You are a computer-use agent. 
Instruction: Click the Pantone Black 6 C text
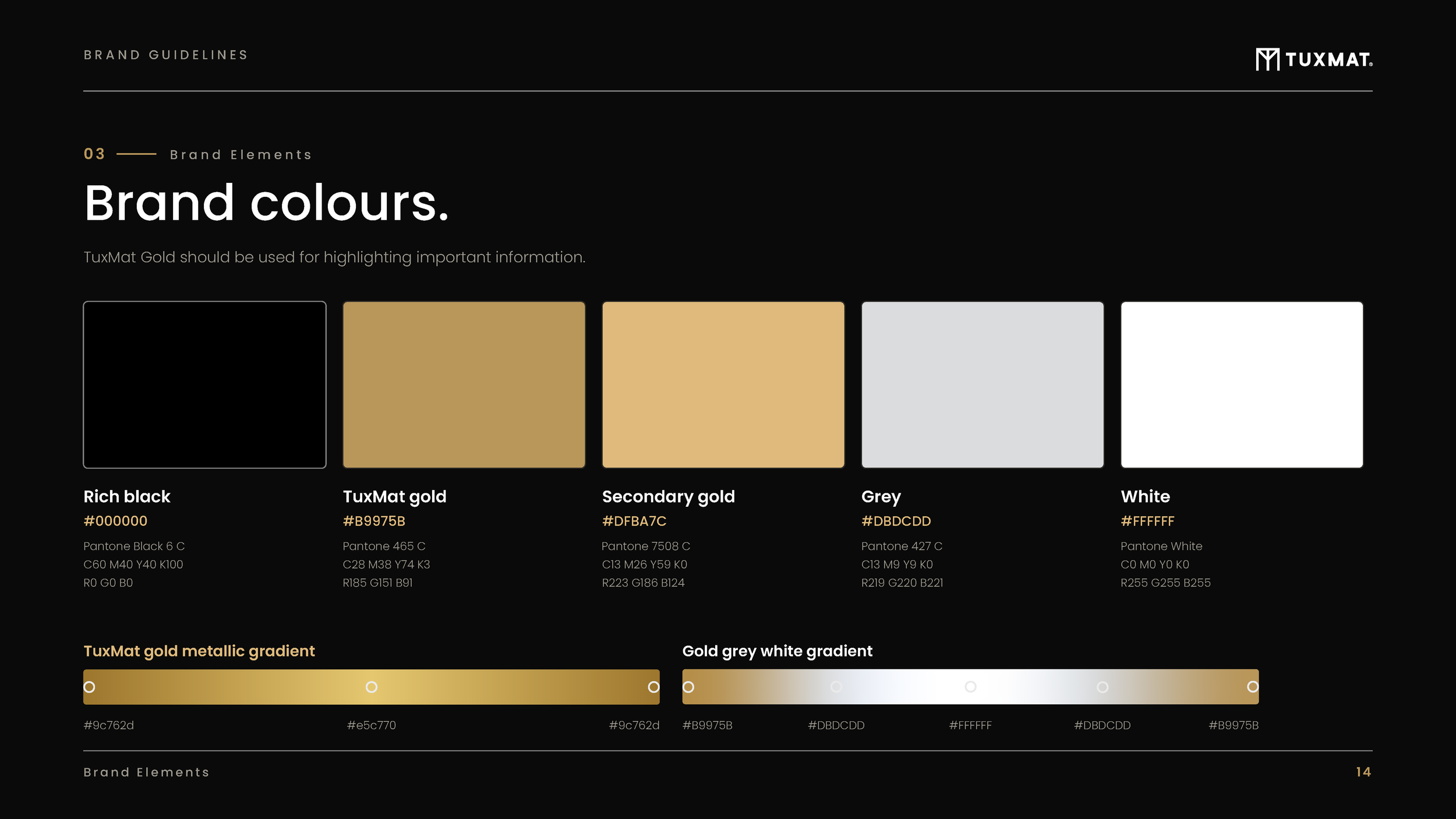pos(134,546)
